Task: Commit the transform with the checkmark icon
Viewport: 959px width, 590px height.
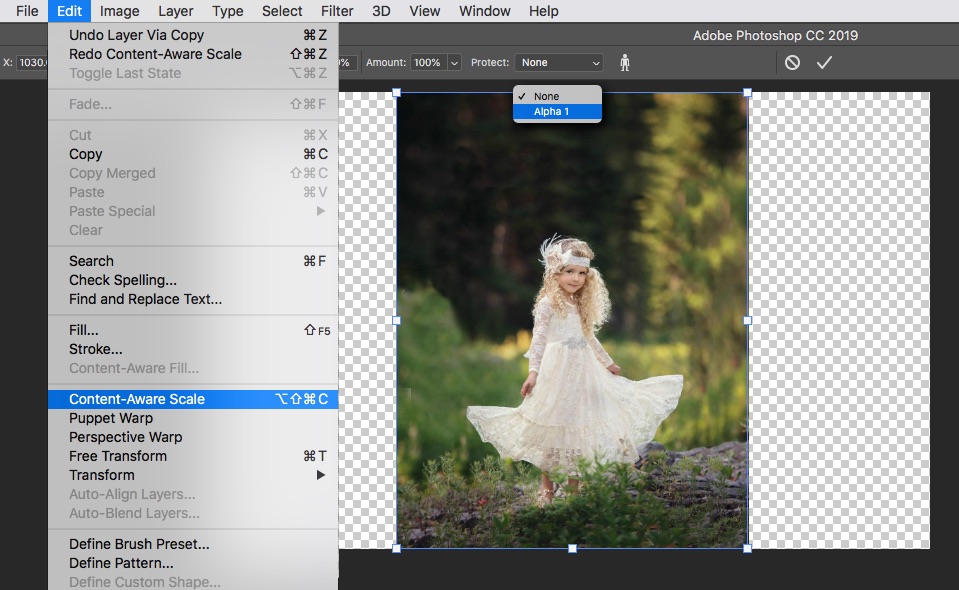Action: tap(824, 62)
